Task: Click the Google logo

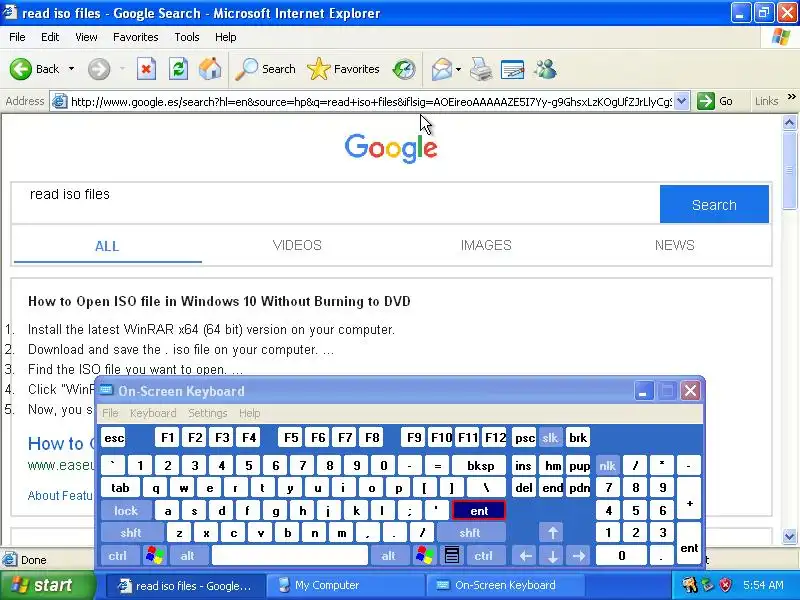Action: tap(391, 148)
